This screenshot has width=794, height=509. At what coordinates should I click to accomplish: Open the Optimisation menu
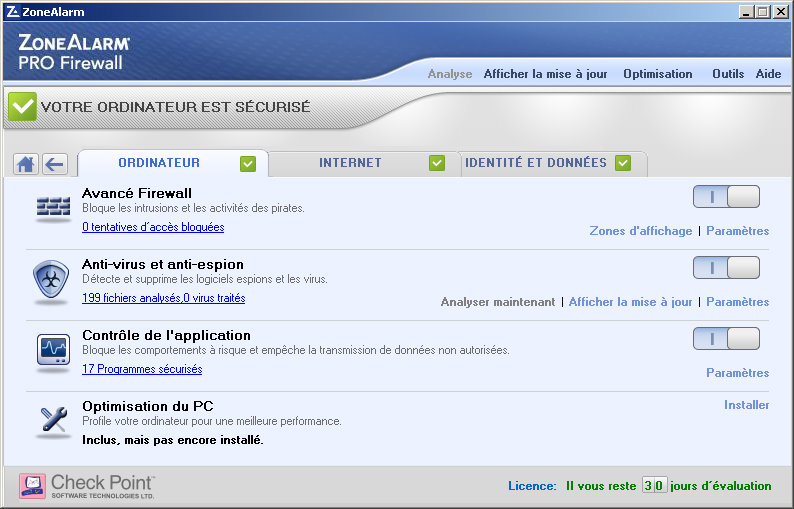click(657, 74)
